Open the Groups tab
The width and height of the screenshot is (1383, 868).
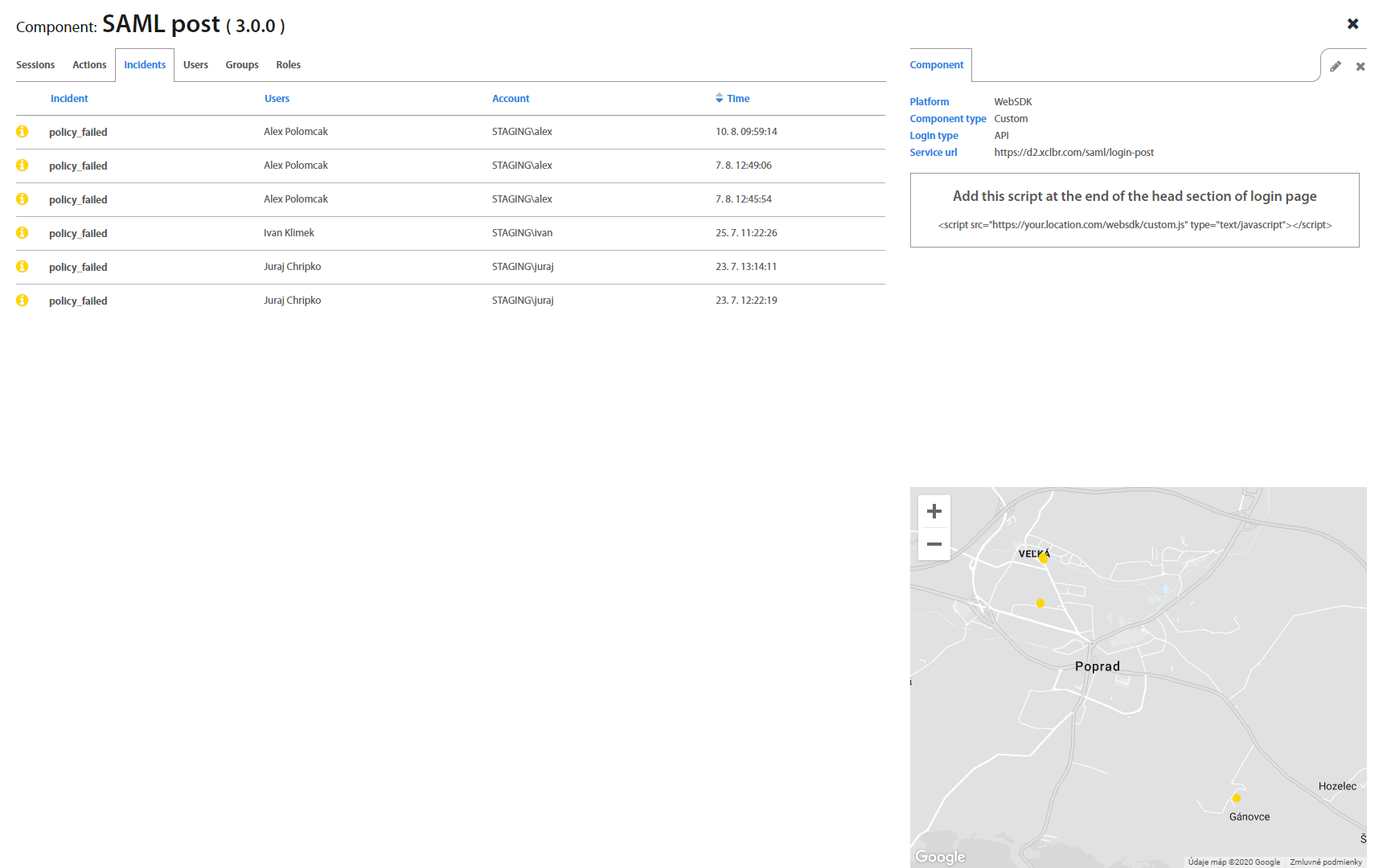(242, 65)
